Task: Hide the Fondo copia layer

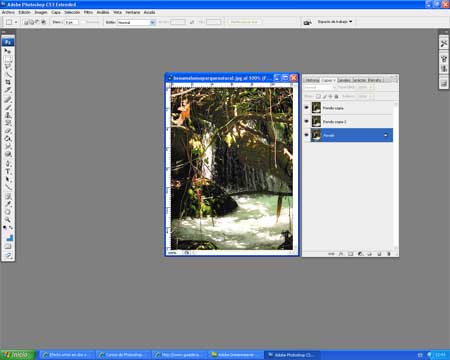Action: pyautogui.click(x=307, y=108)
